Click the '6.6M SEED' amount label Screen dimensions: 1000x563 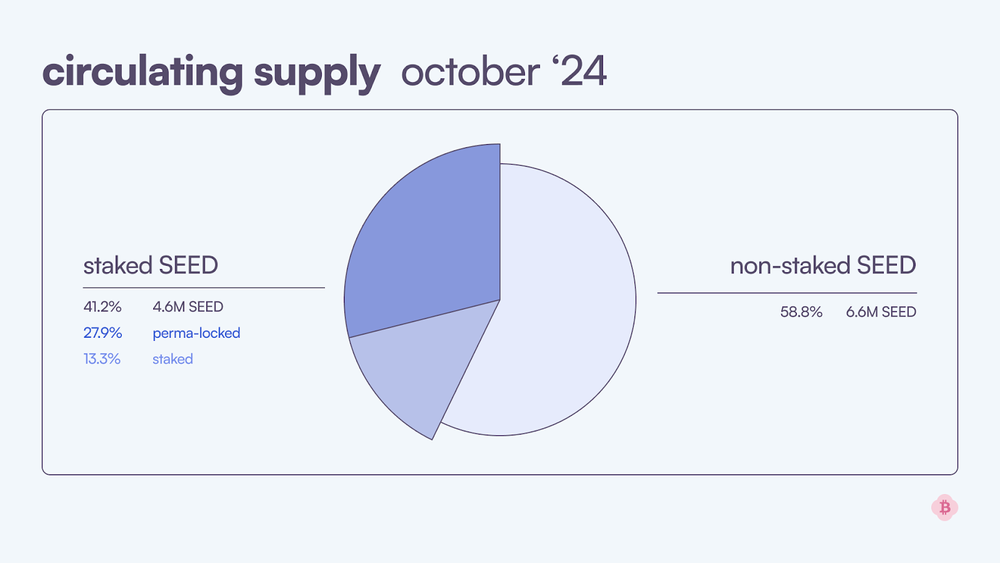(x=881, y=312)
